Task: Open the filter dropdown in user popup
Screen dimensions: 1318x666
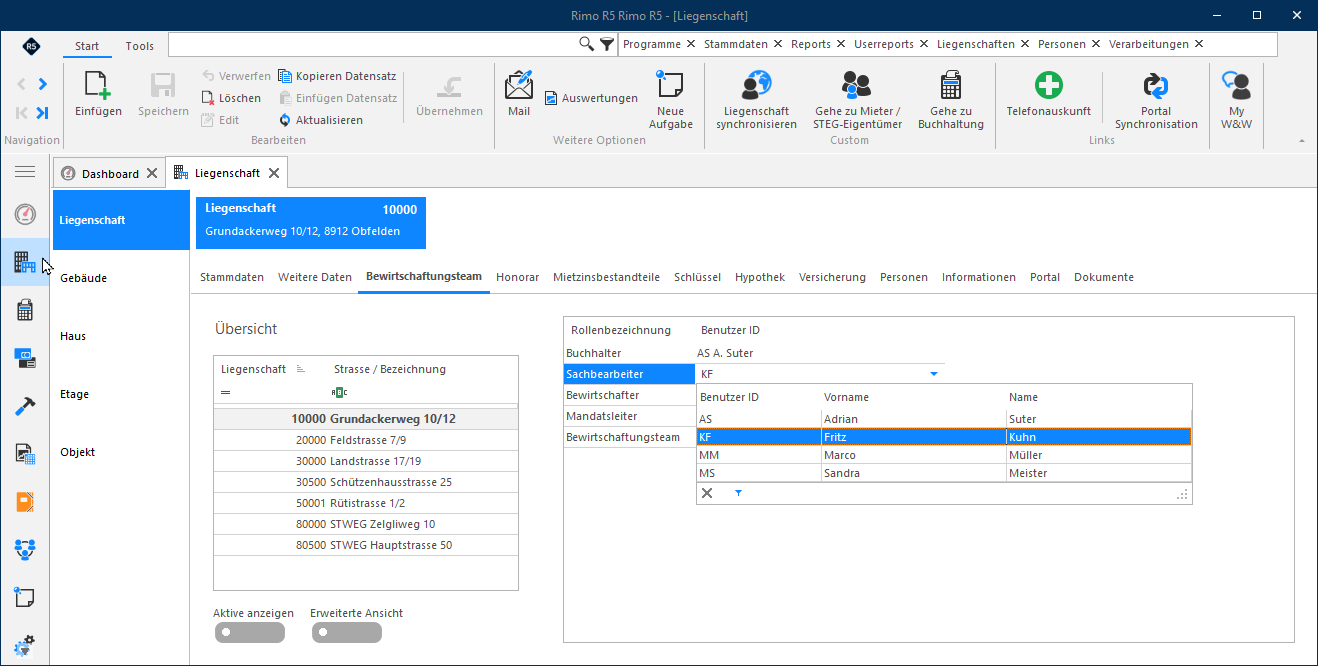Action: click(738, 493)
